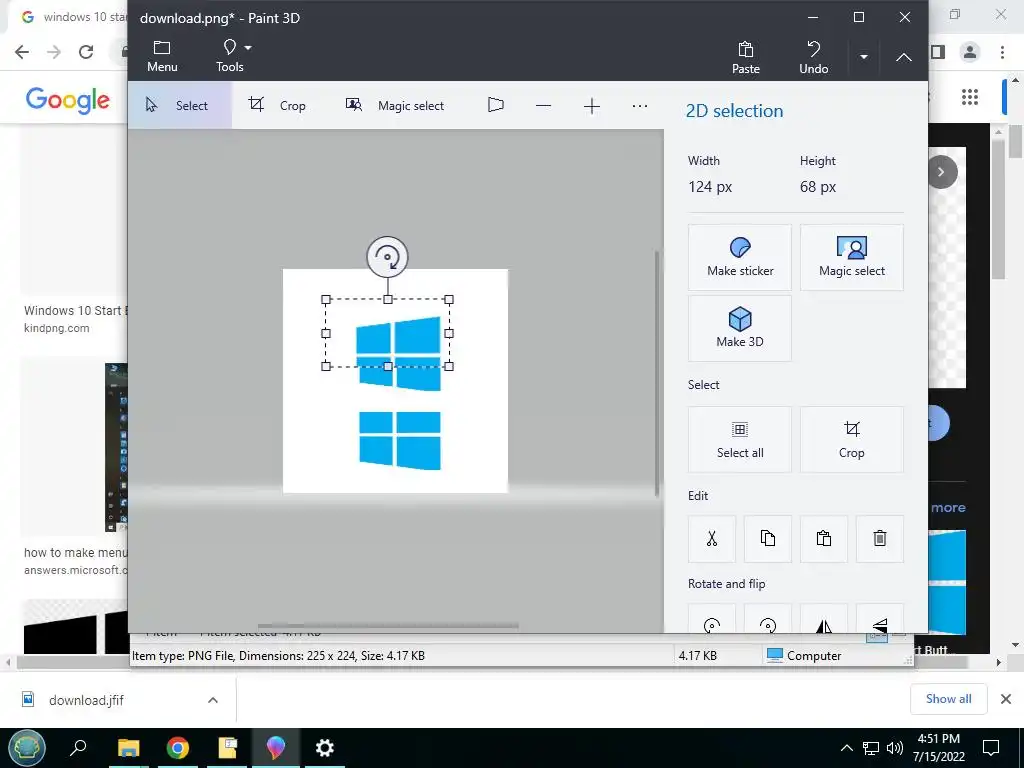1024x768 pixels.
Task: Click the canvas vertical scrollbar
Action: (x=657, y=374)
